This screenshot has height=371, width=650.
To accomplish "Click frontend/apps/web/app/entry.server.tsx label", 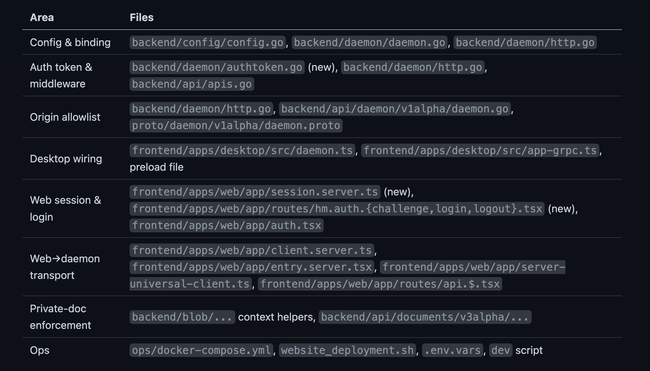I will click(252, 267).
